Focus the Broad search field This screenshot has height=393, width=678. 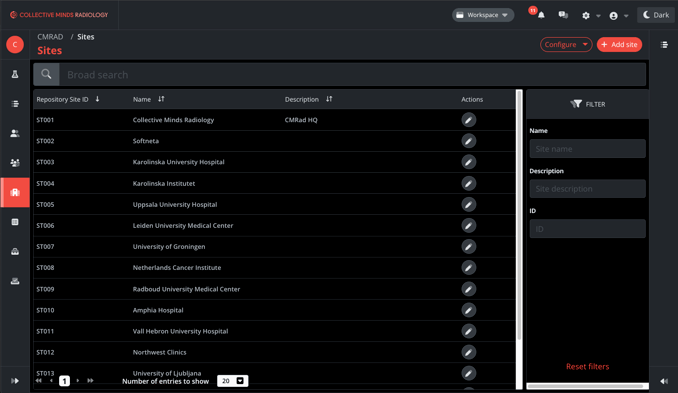352,74
